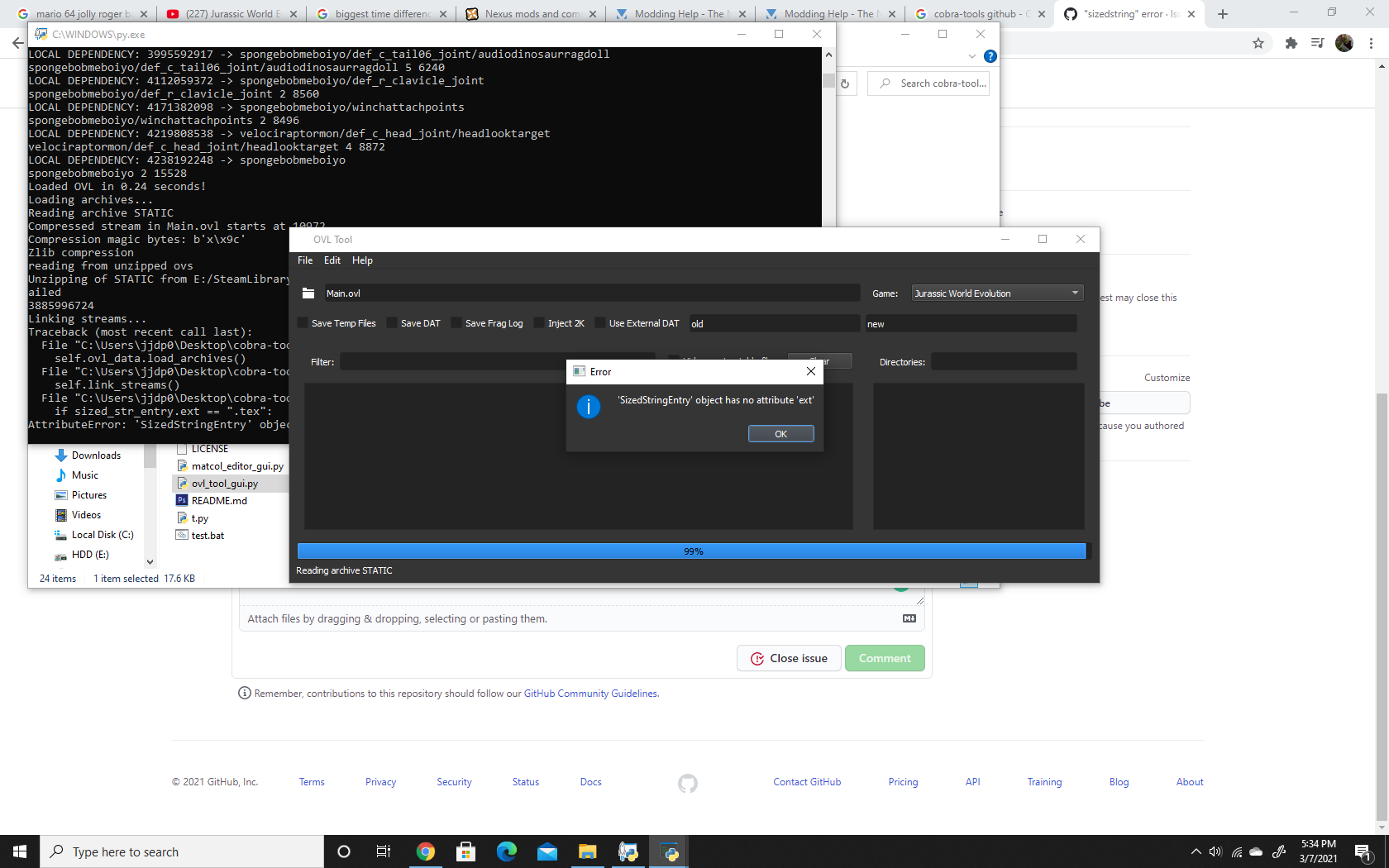Viewport: 1389px width, 868px height.
Task: Enable the Save Temp Files checkbox
Action: click(x=304, y=323)
